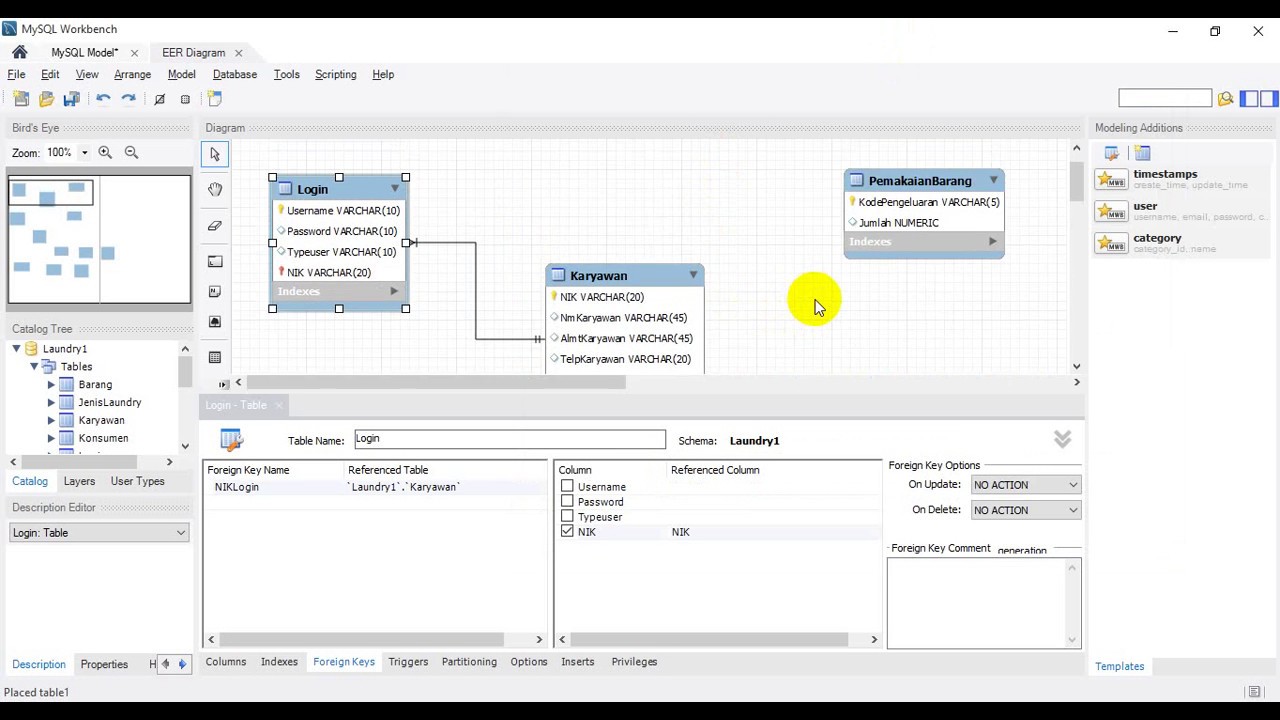Image resolution: width=1280 pixels, height=720 pixels.
Task: Select Karyawan in the catalog tree
Action: [101, 420]
